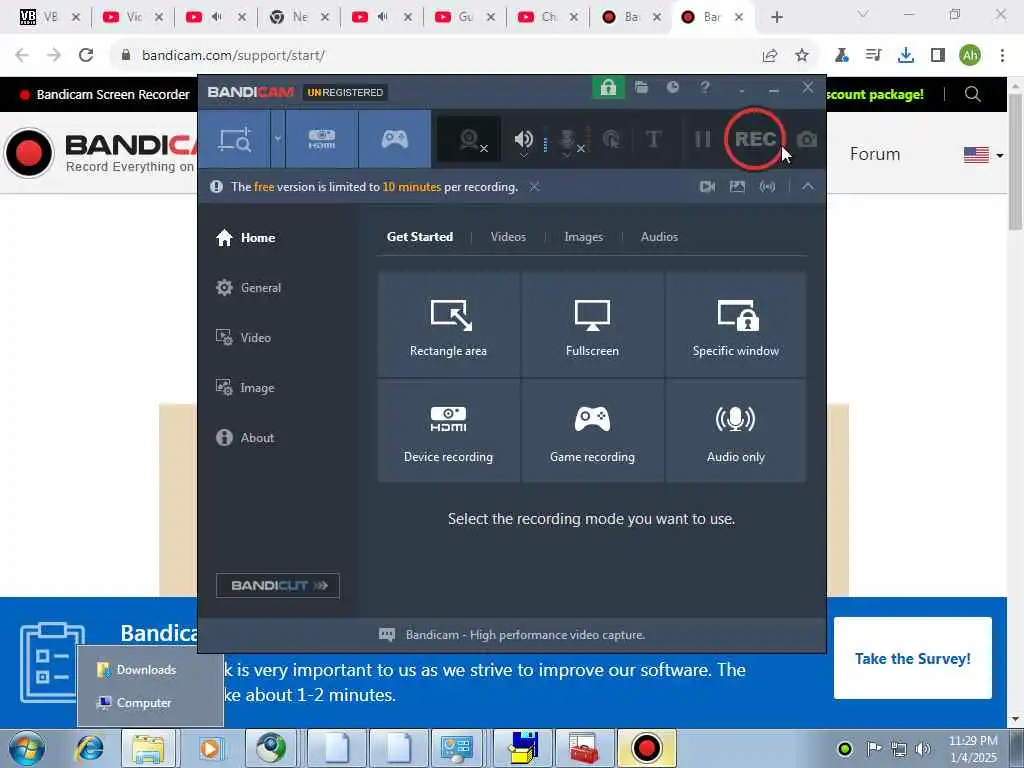Image resolution: width=1024 pixels, height=768 pixels.
Task: Choose Fullscreen recording mode
Action: point(592,325)
